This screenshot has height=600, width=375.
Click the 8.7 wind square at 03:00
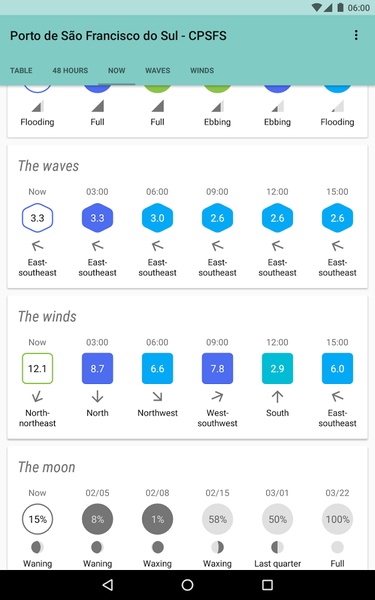click(x=97, y=368)
